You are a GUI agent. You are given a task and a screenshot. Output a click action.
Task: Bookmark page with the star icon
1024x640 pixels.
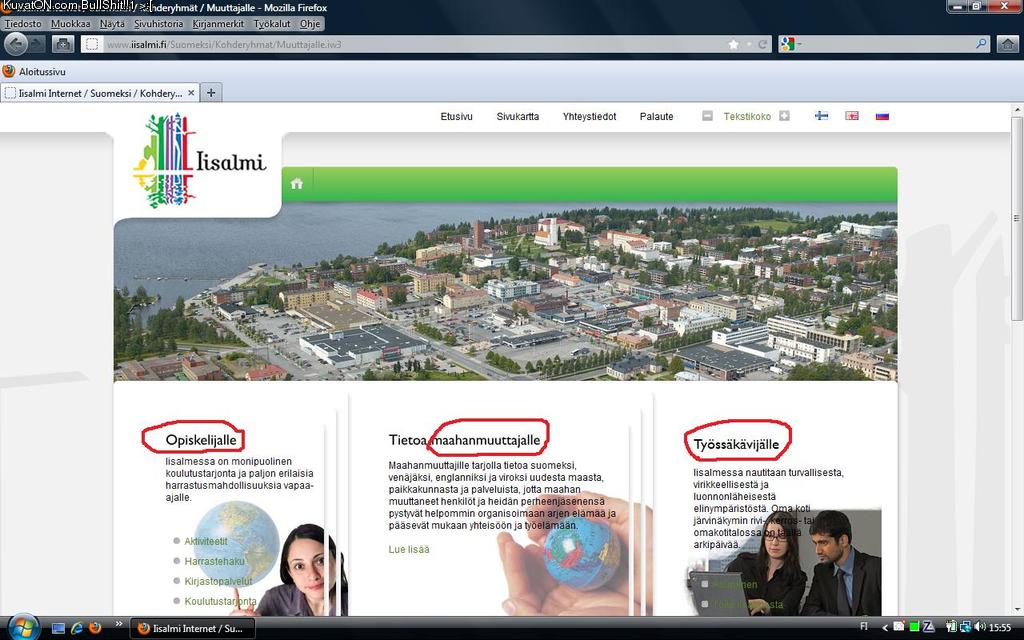[x=734, y=44]
